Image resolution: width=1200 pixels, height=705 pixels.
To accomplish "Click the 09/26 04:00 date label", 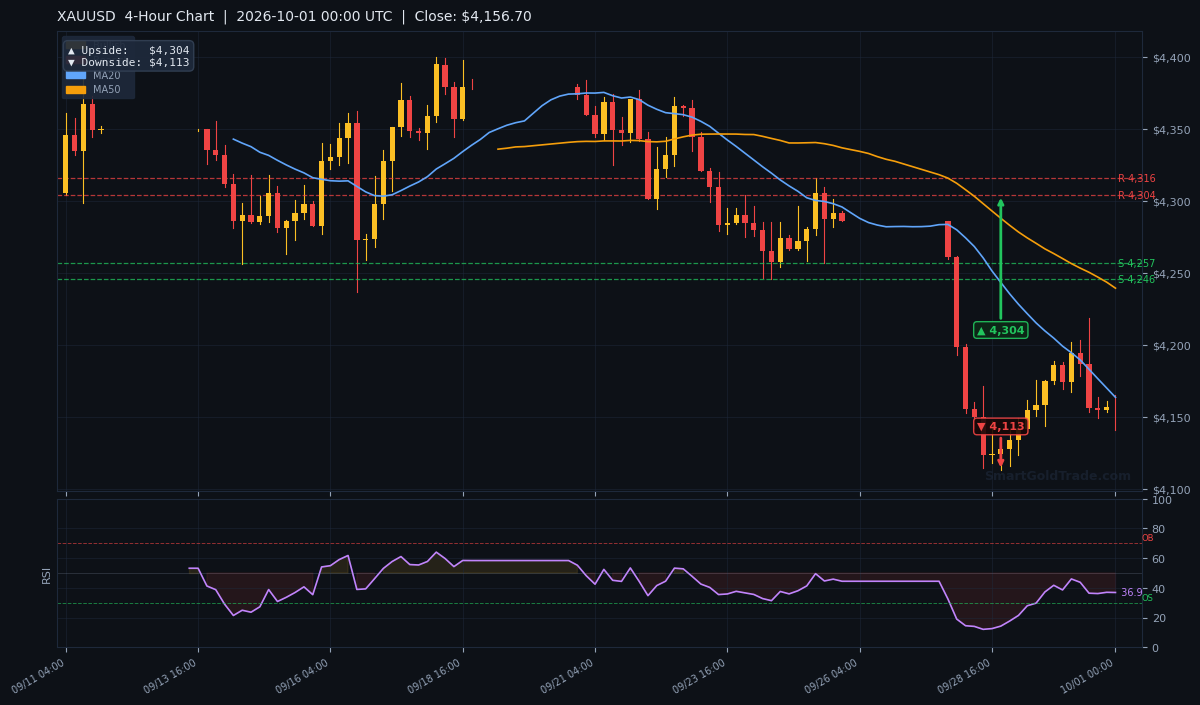I will tap(833, 676).
